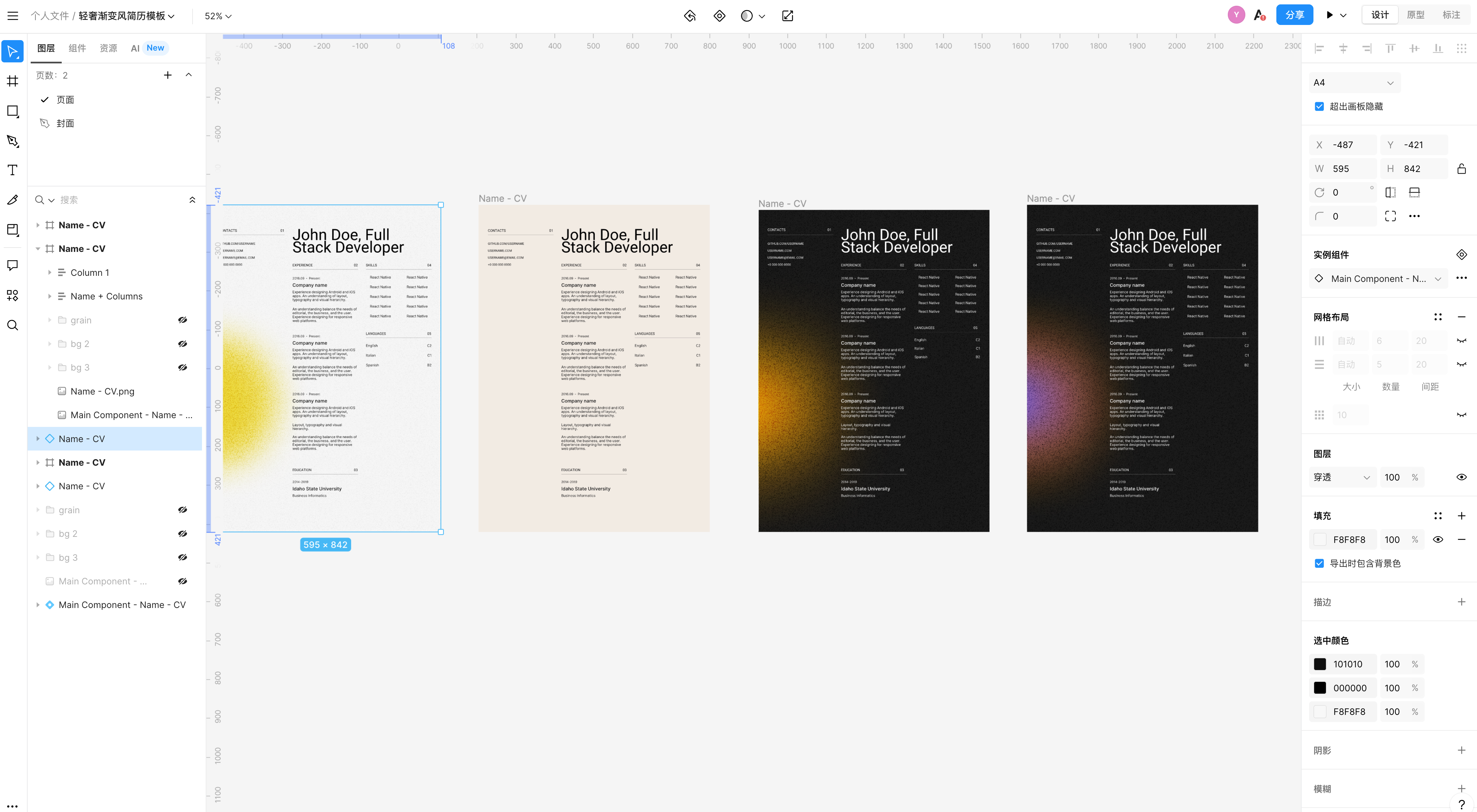Screen dimensions: 1477x812
Task: Click the 分享 share button
Action: (1294, 15)
